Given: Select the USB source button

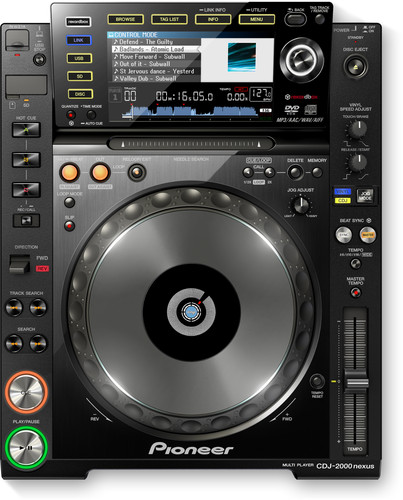Looking at the screenshot, I should (x=79, y=58).
